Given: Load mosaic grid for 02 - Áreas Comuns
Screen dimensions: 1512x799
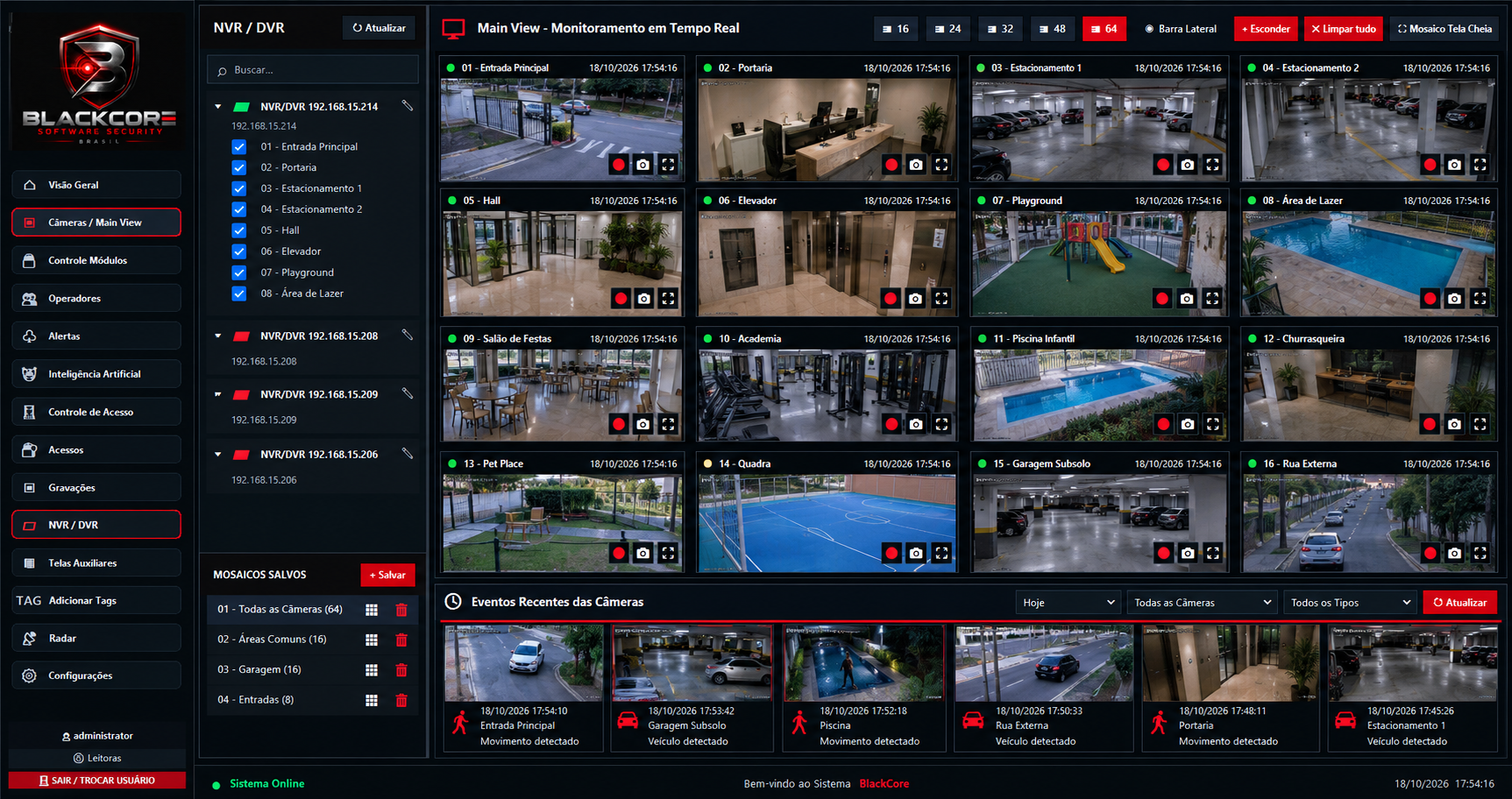Looking at the screenshot, I should tap(372, 640).
